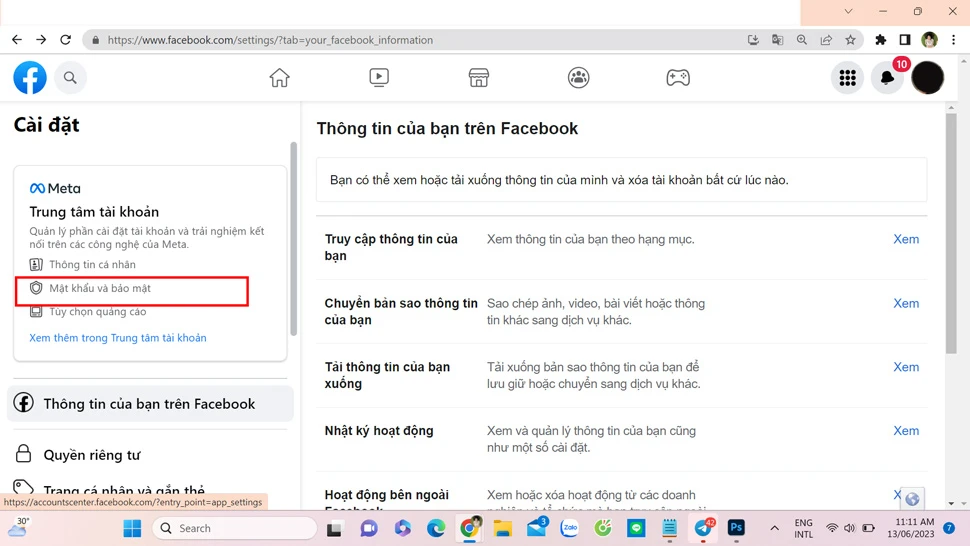Open the Marketplace storefront icon
This screenshot has width=970, height=546.
(x=479, y=78)
